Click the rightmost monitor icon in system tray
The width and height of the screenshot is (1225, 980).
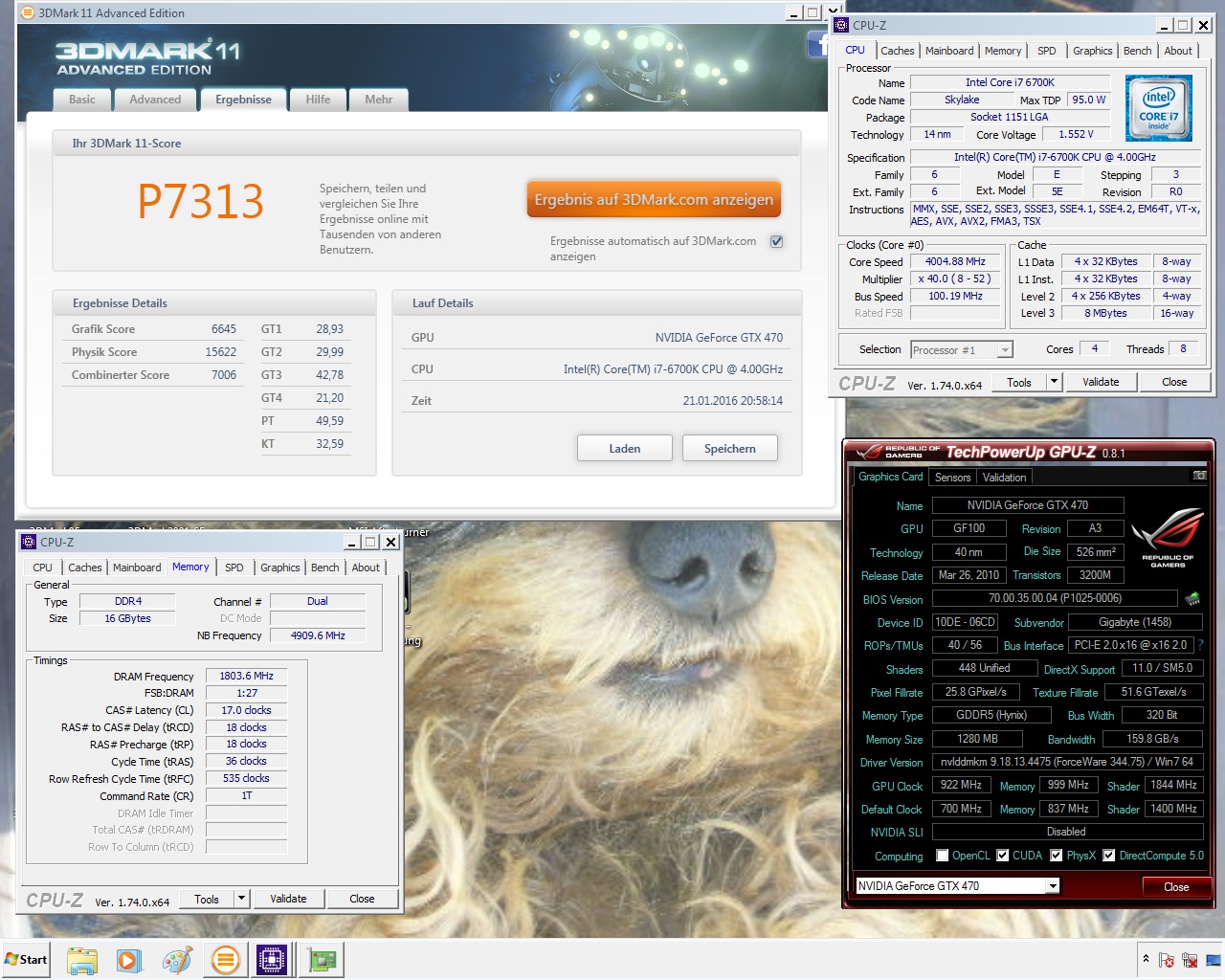click(x=1213, y=960)
